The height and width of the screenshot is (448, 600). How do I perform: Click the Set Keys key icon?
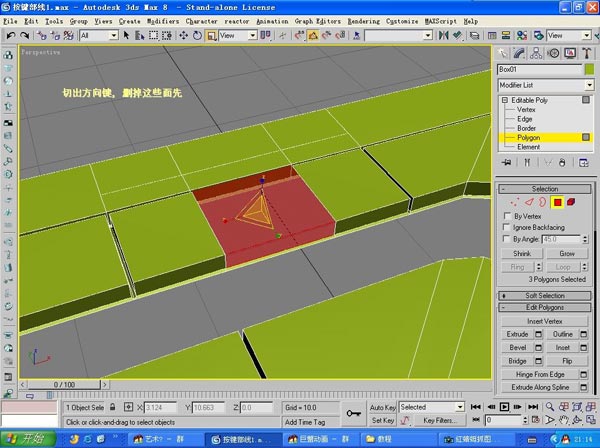pyautogui.click(x=353, y=414)
